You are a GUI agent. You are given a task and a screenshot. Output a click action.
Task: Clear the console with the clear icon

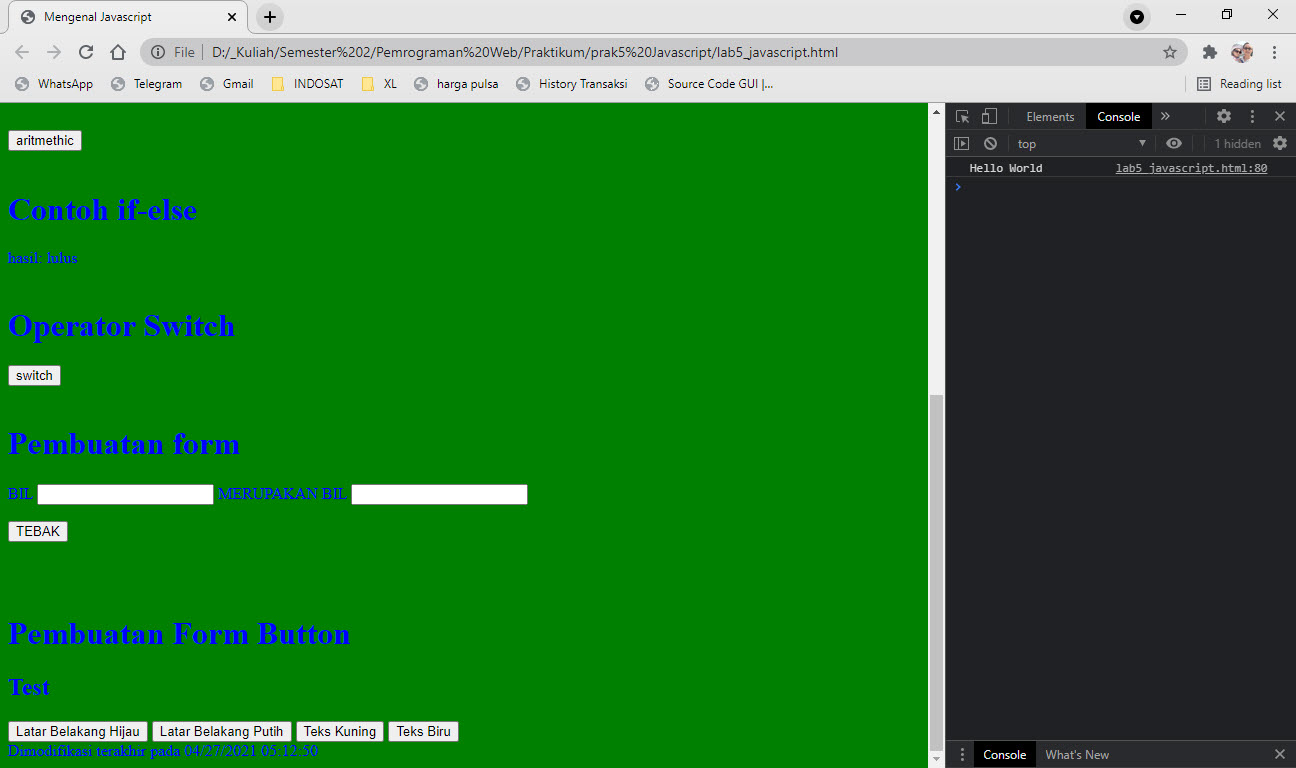[x=990, y=143]
